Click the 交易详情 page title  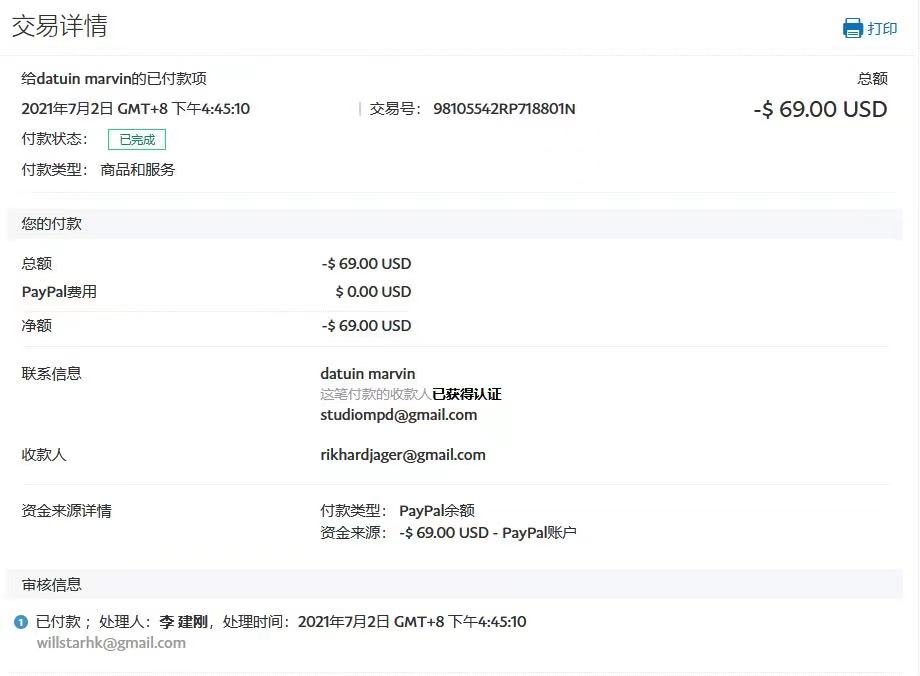(x=59, y=26)
